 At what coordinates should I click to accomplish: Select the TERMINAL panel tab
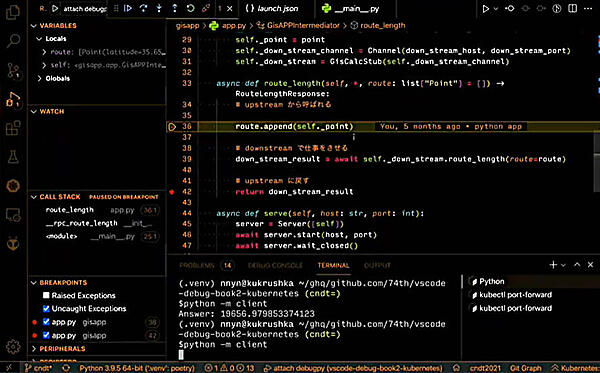(x=333, y=265)
